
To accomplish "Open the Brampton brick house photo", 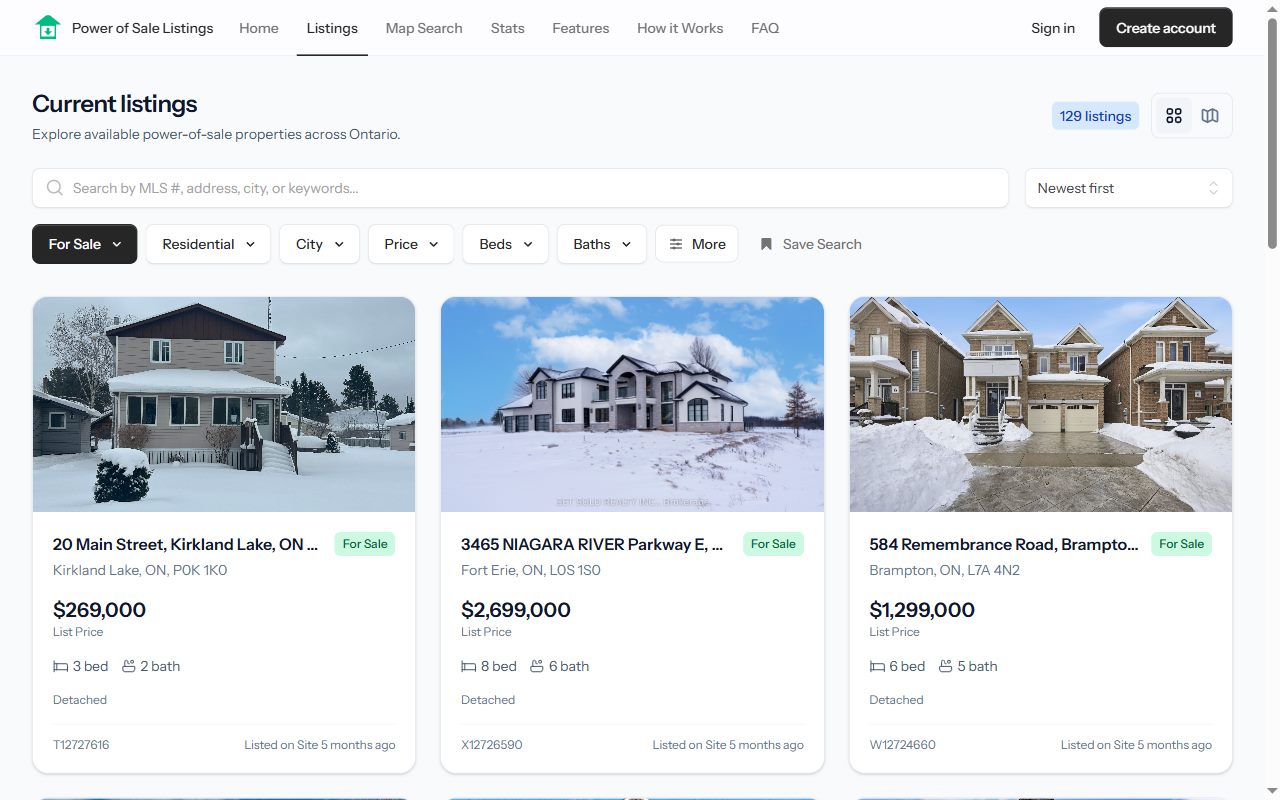I will click(x=1041, y=404).
